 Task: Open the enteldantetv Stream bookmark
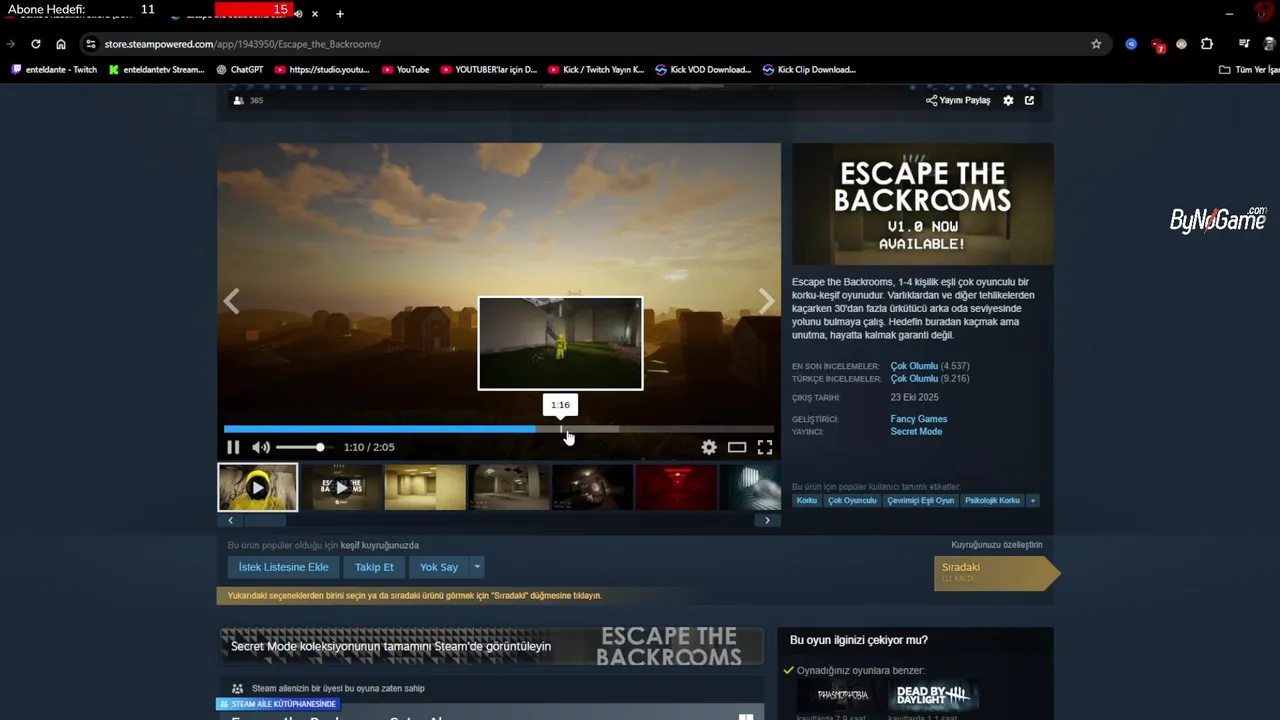pos(156,70)
